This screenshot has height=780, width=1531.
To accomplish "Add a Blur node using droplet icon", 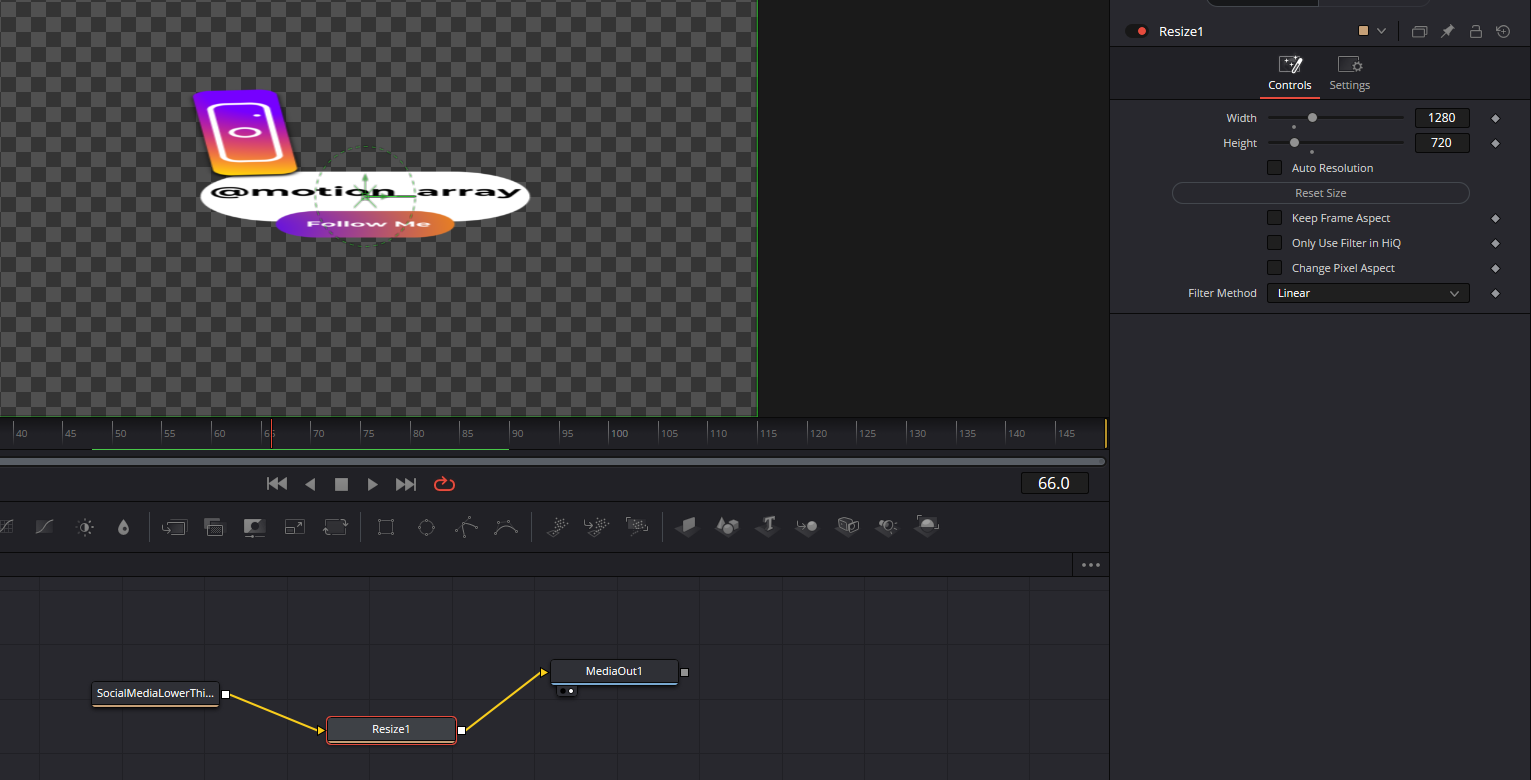I will pyautogui.click(x=123, y=526).
